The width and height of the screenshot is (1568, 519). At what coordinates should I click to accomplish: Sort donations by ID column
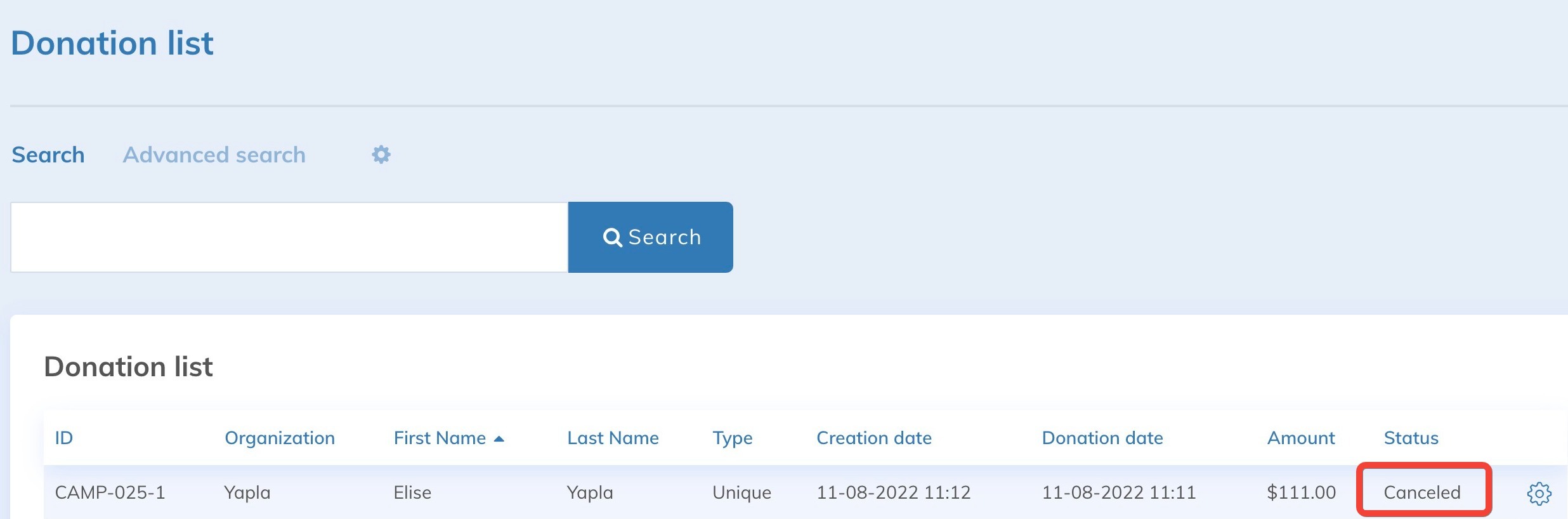pyautogui.click(x=64, y=438)
